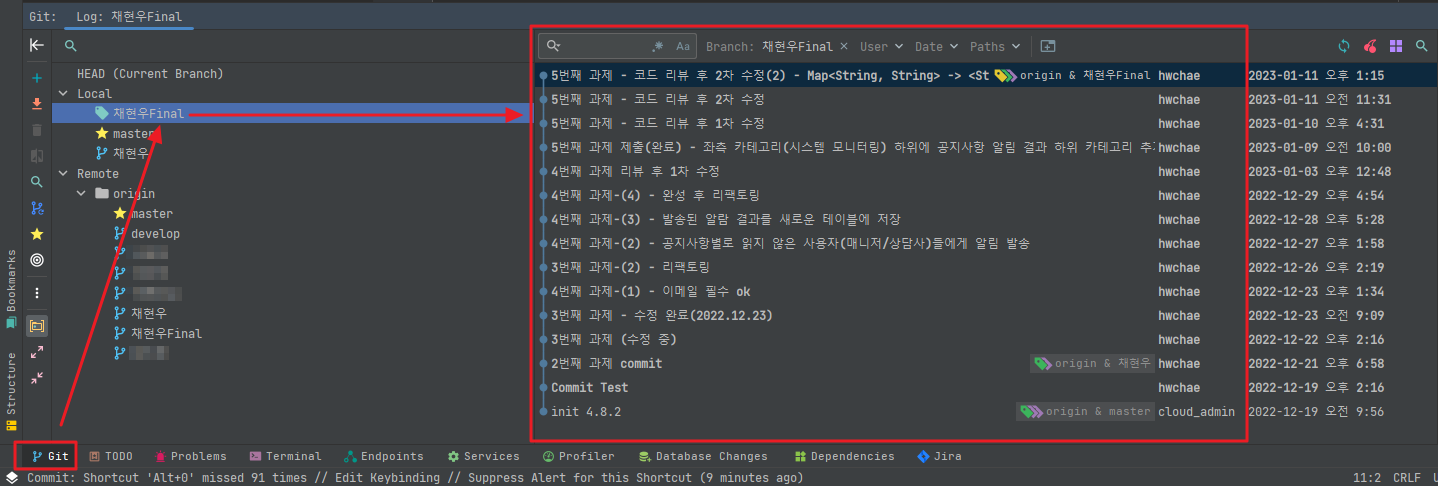Open the Bookmarks side panel
Image resolution: width=1438 pixels, height=486 pixels.
coord(11,290)
